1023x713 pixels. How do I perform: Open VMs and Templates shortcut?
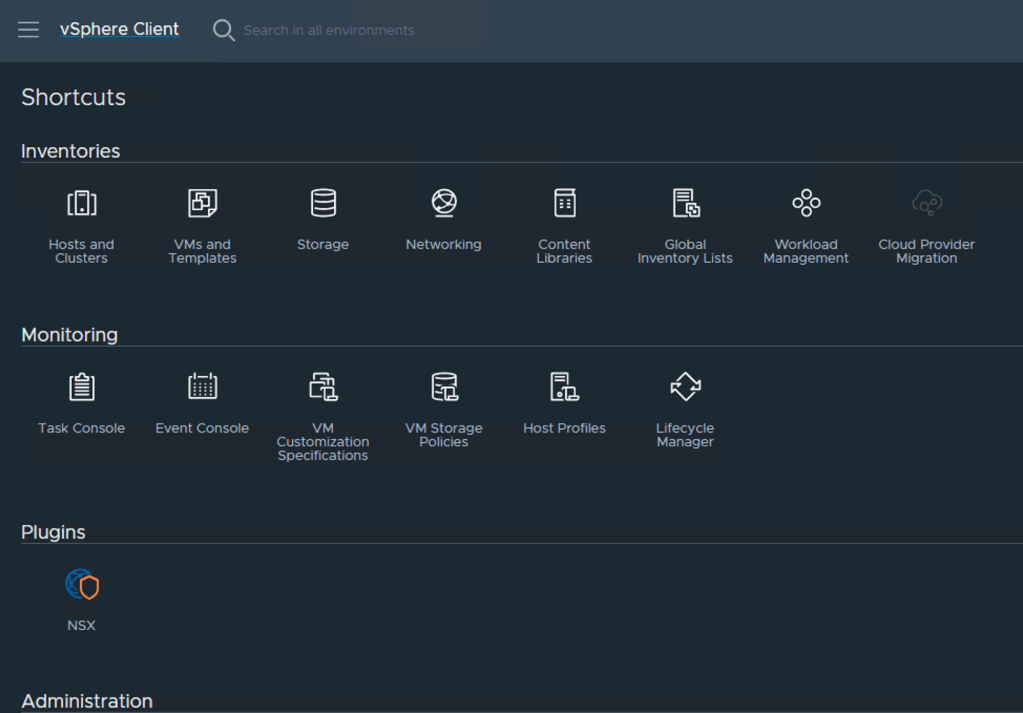tap(202, 204)
